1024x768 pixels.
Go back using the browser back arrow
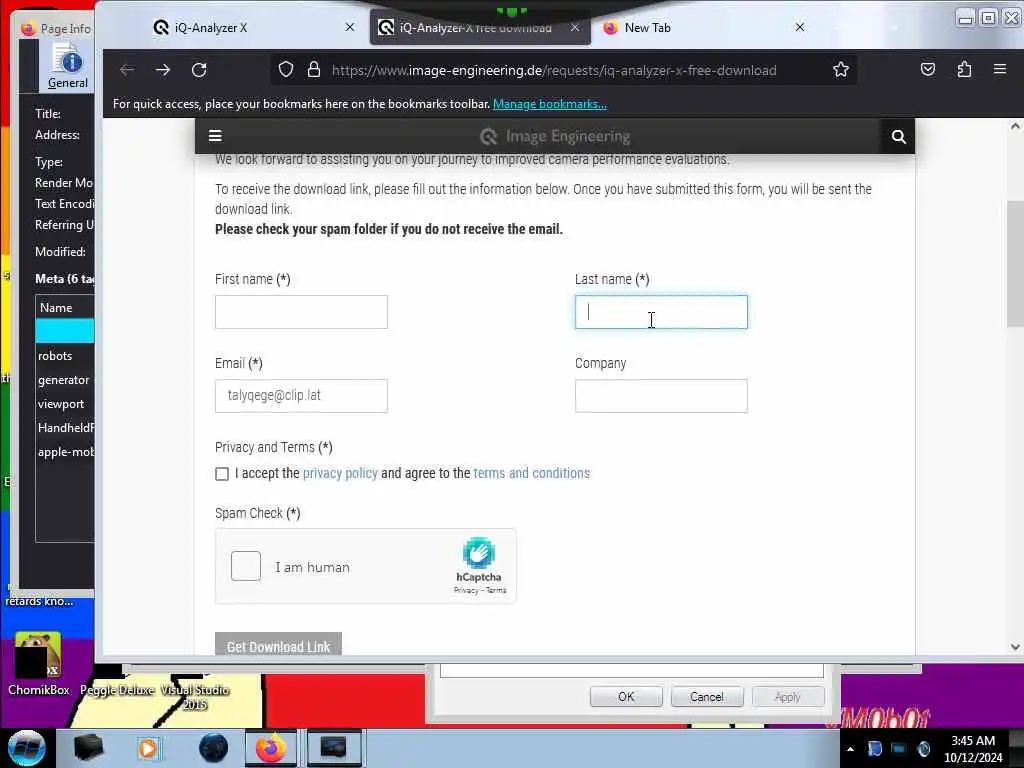[127, 70]
